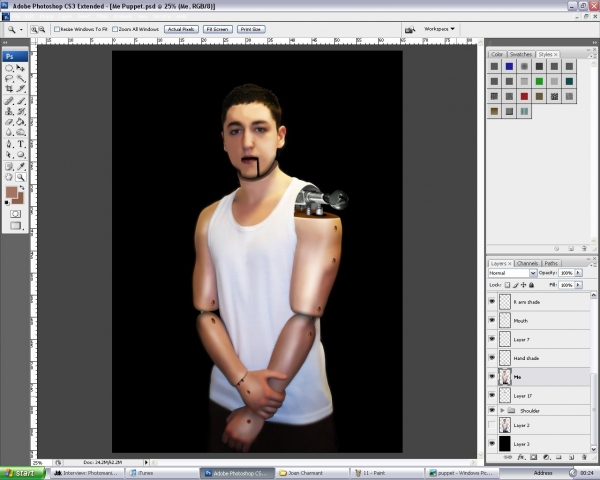600x480 pixels.
Task: Click the foreground color swatch
Action: point(11,192)
